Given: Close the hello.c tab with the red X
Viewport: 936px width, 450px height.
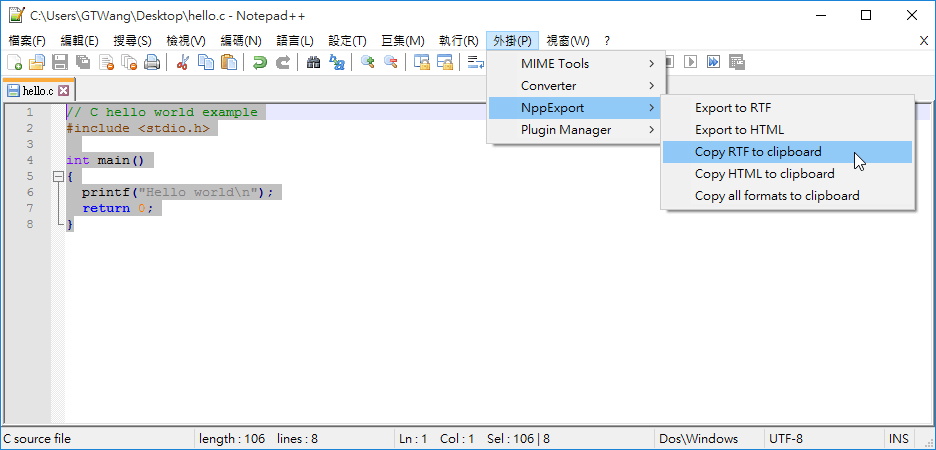Looking at the screenshot, I should [63, 91].
